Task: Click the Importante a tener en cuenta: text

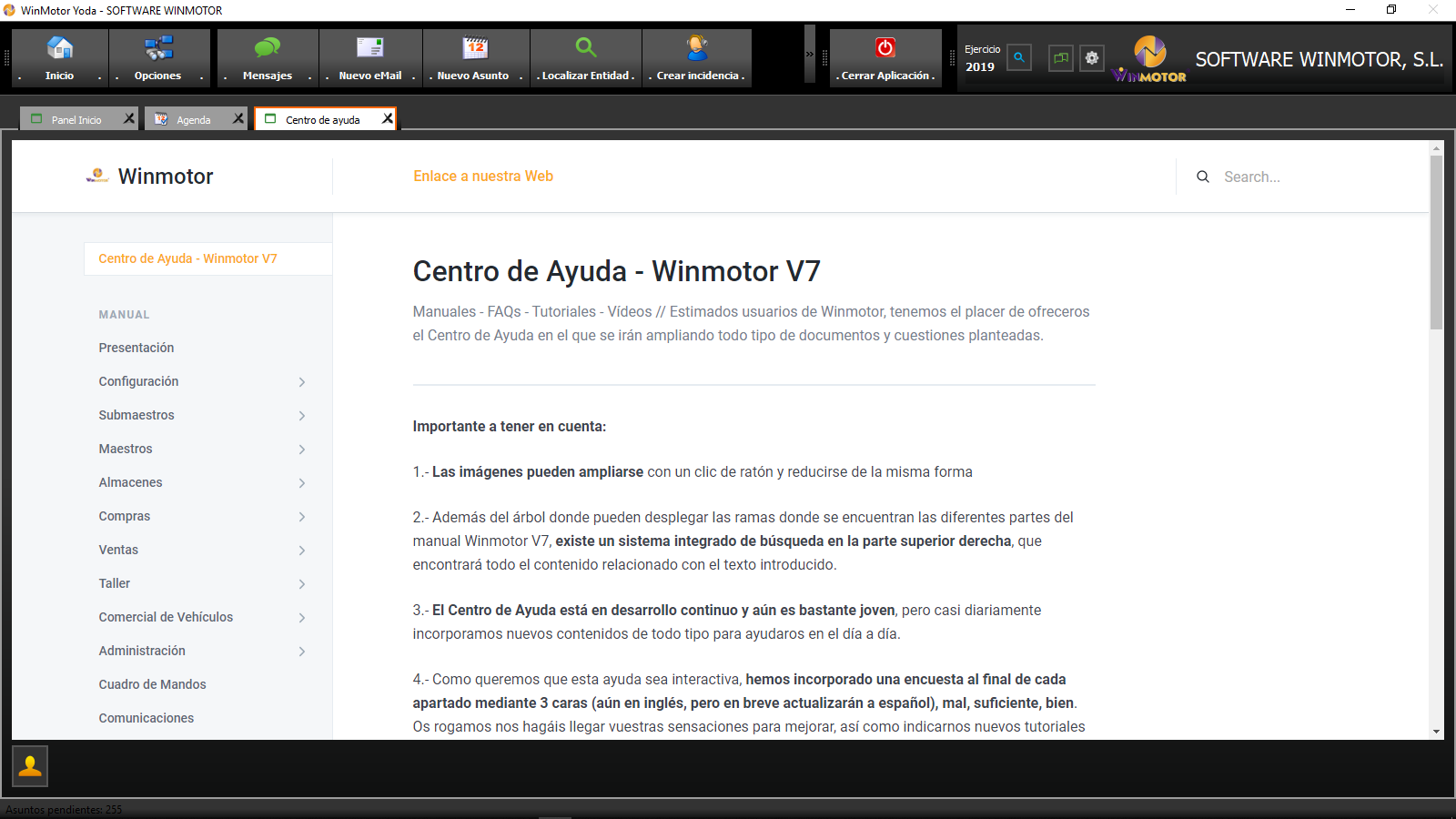Action: (x=510, y=426)
